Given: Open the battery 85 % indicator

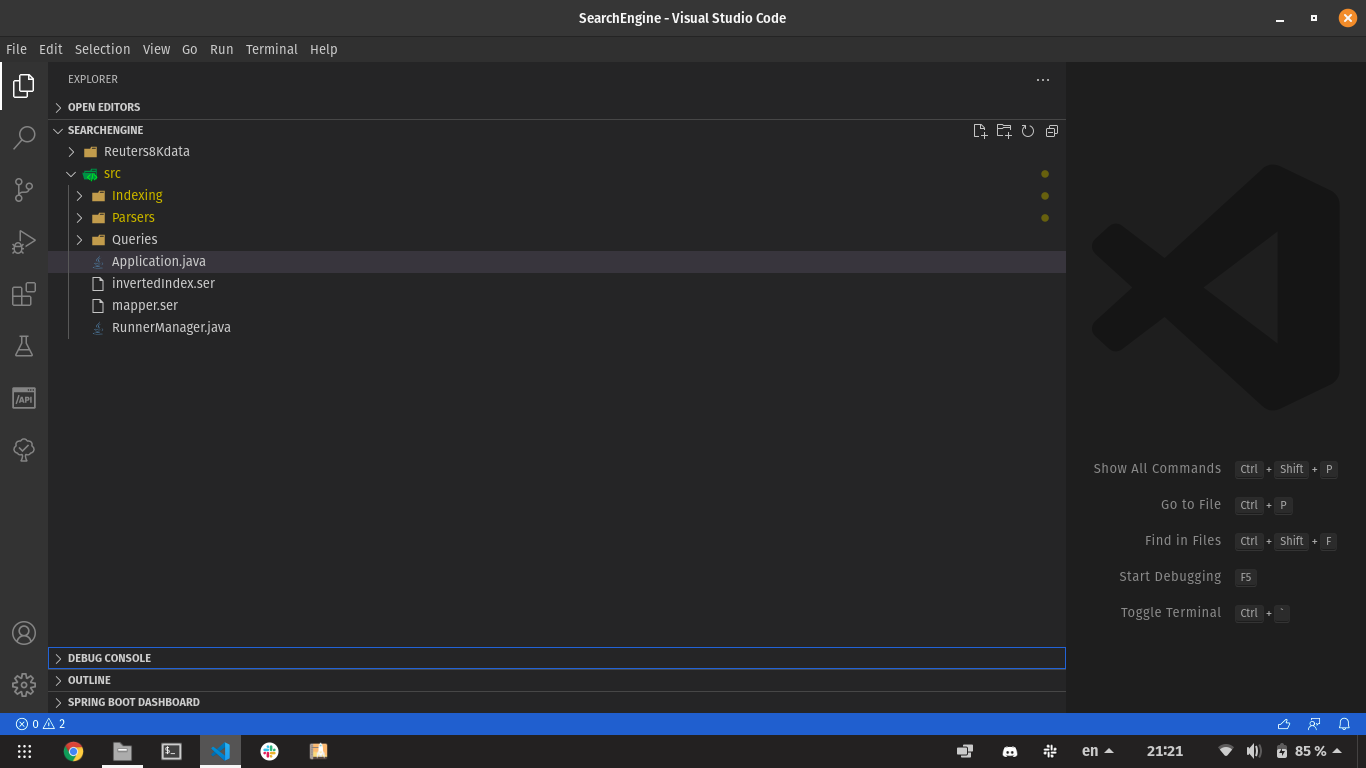Looking at the screenshot, I should point(1309,751).
